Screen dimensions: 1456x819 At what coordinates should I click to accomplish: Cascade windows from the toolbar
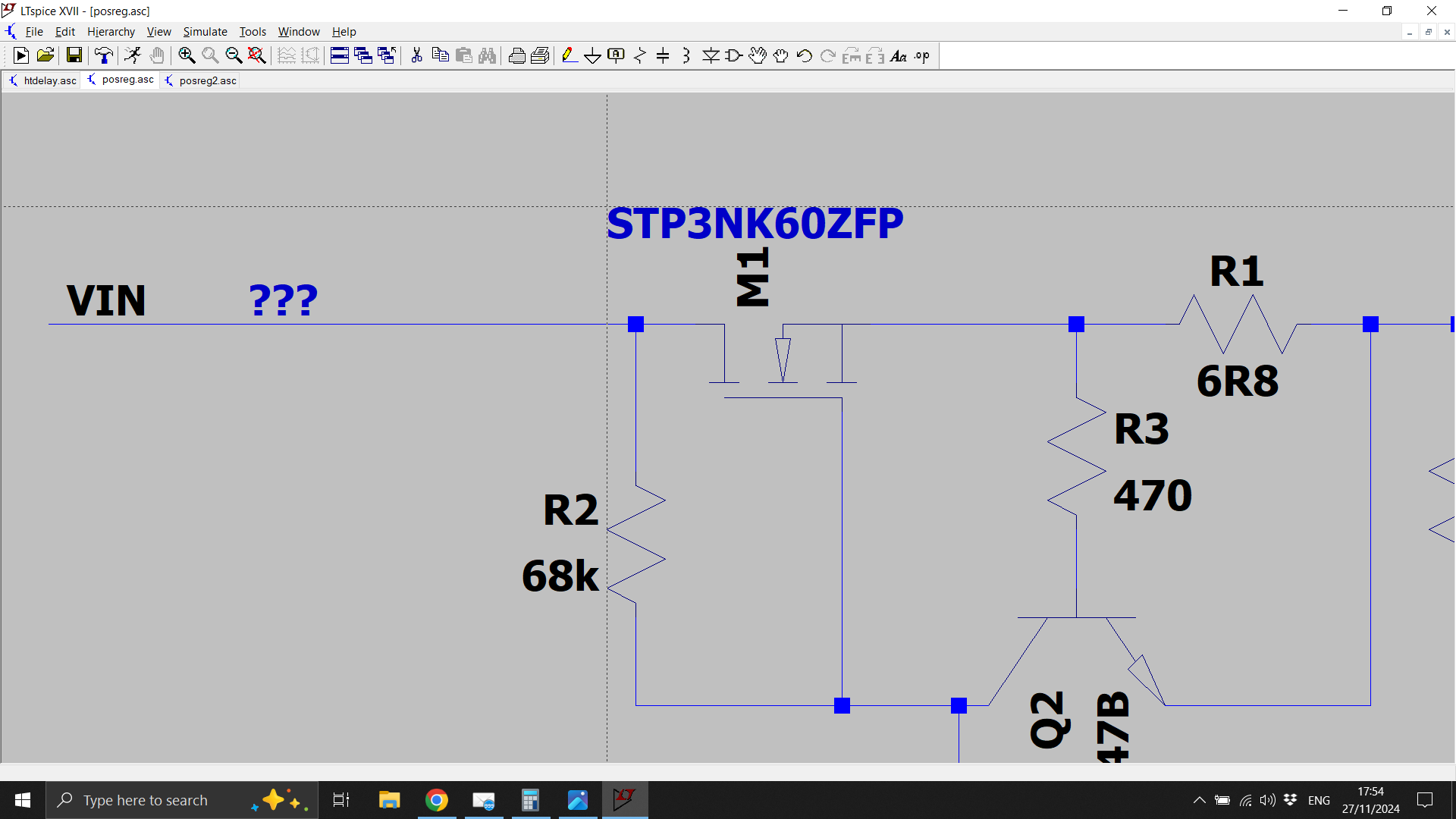[x=363, y=55]
